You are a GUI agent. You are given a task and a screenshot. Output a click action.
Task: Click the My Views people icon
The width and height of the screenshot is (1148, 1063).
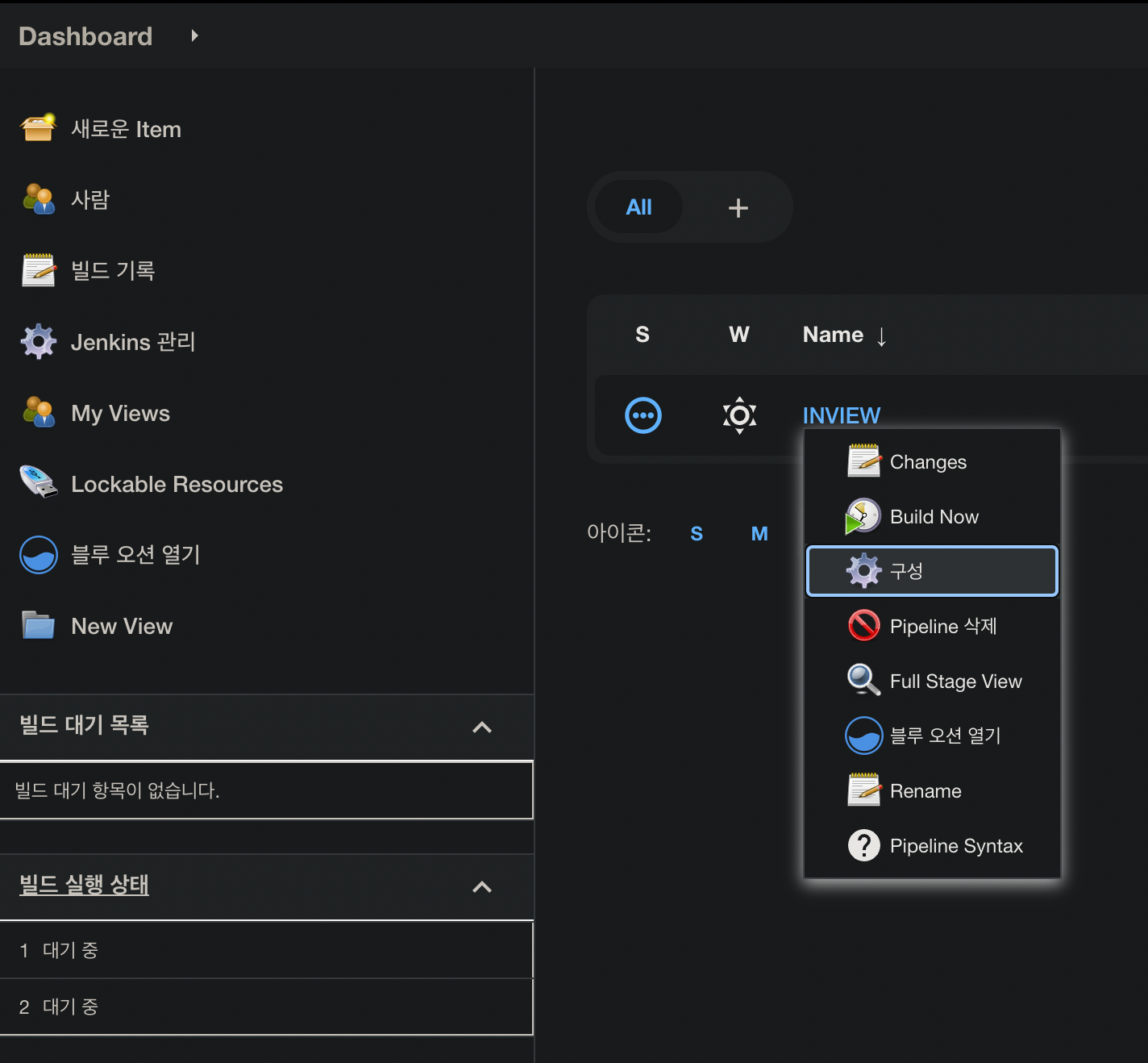point(38,412)
